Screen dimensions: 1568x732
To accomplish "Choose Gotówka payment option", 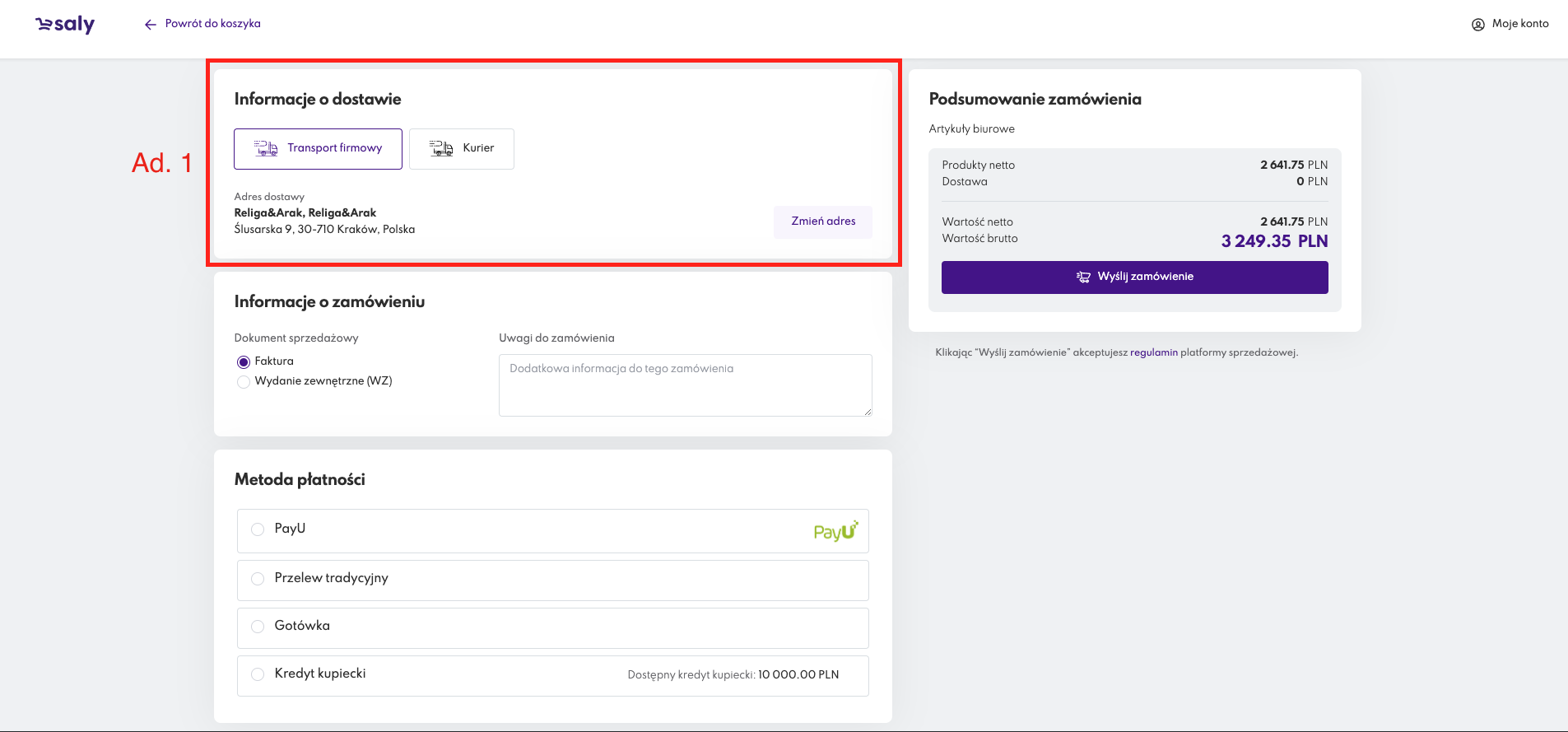I will point(258,627).
